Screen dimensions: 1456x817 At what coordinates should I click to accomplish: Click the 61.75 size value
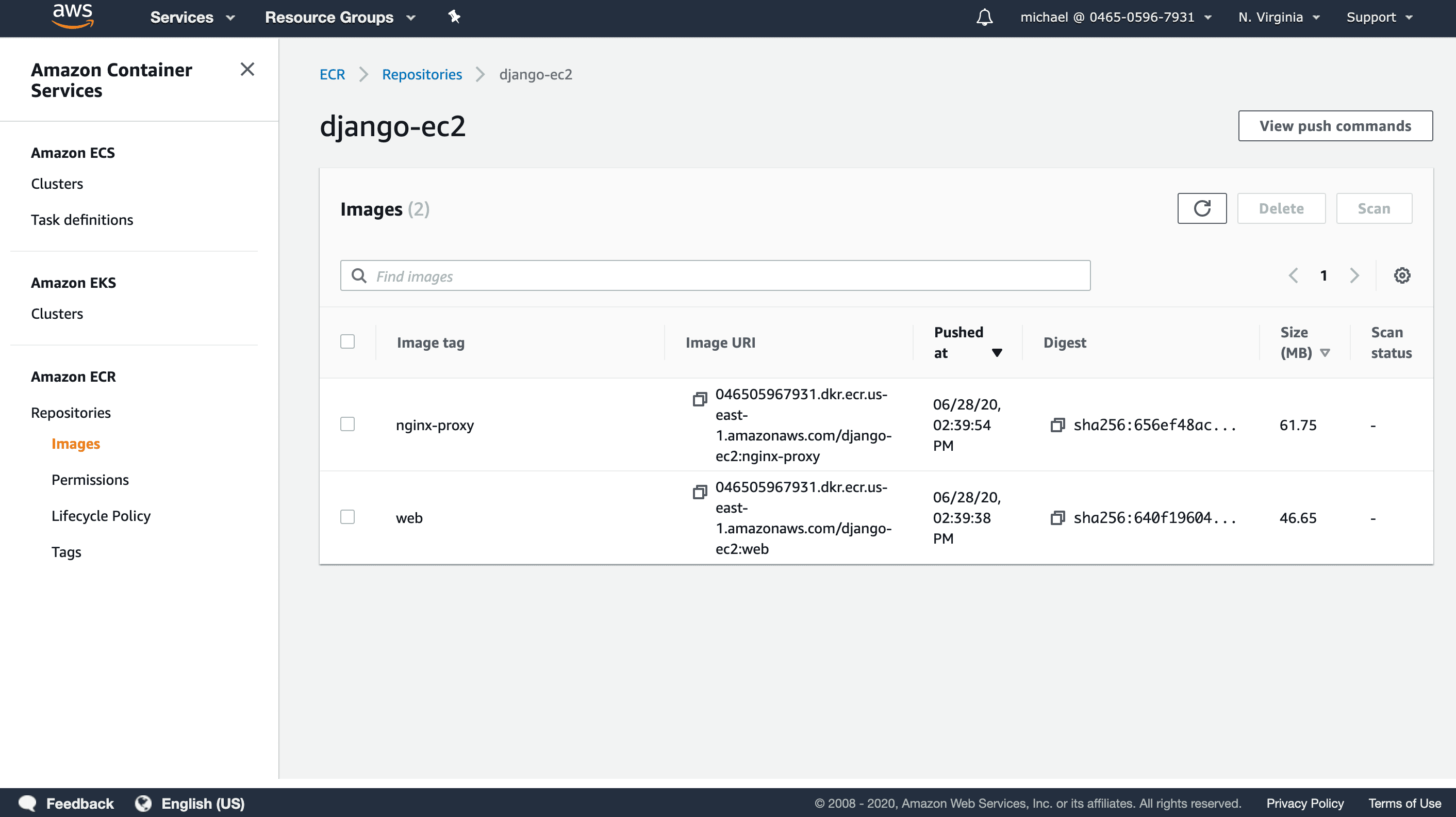[x=1298, y=425]
